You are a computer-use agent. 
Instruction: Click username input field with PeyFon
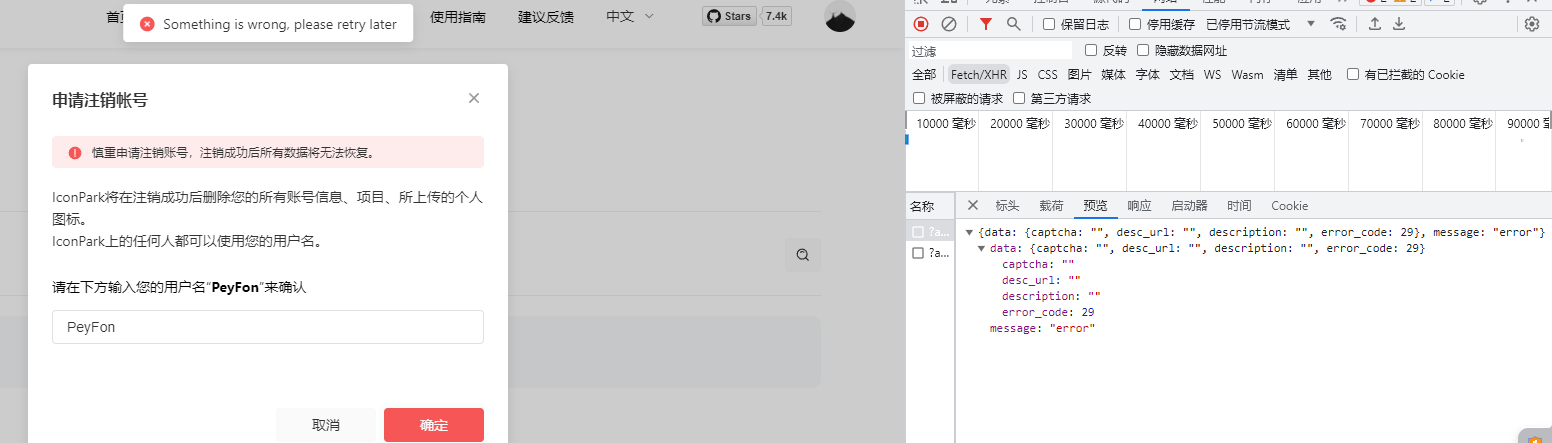point(268,327)
